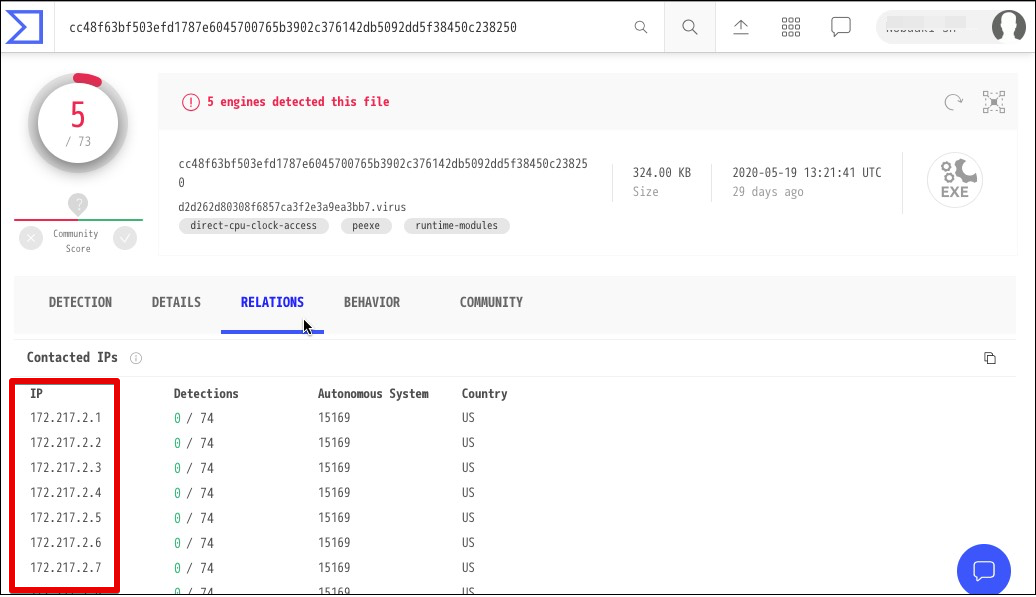Vote malicious with community X button
The image size is (1036, 597).
pyautogui.click(x=31, y=238)
